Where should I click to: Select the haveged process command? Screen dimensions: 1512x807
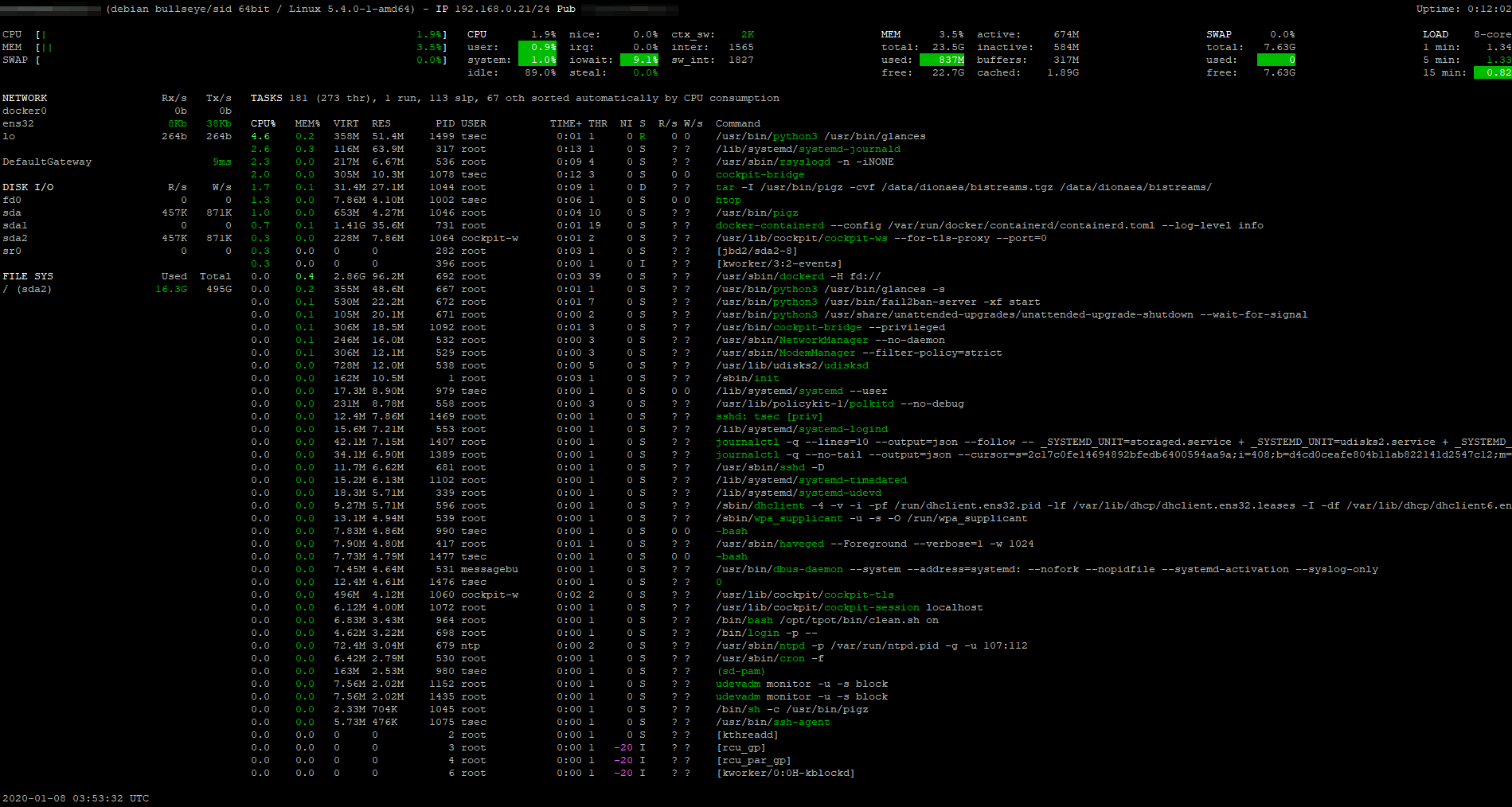[875, 544]
